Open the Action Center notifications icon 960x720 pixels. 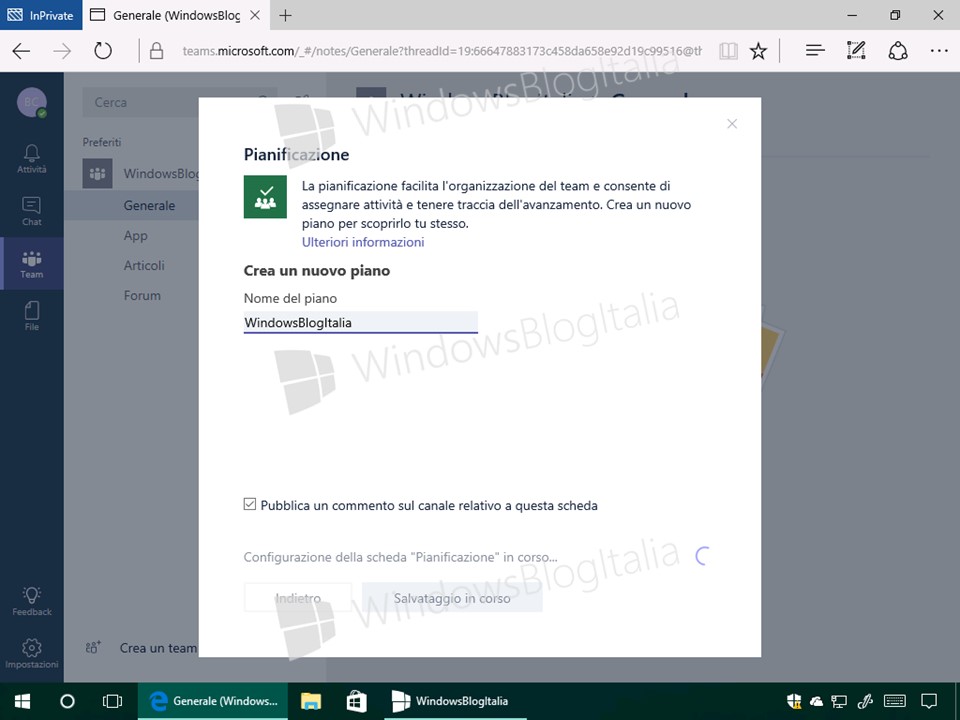click(929, 701)
